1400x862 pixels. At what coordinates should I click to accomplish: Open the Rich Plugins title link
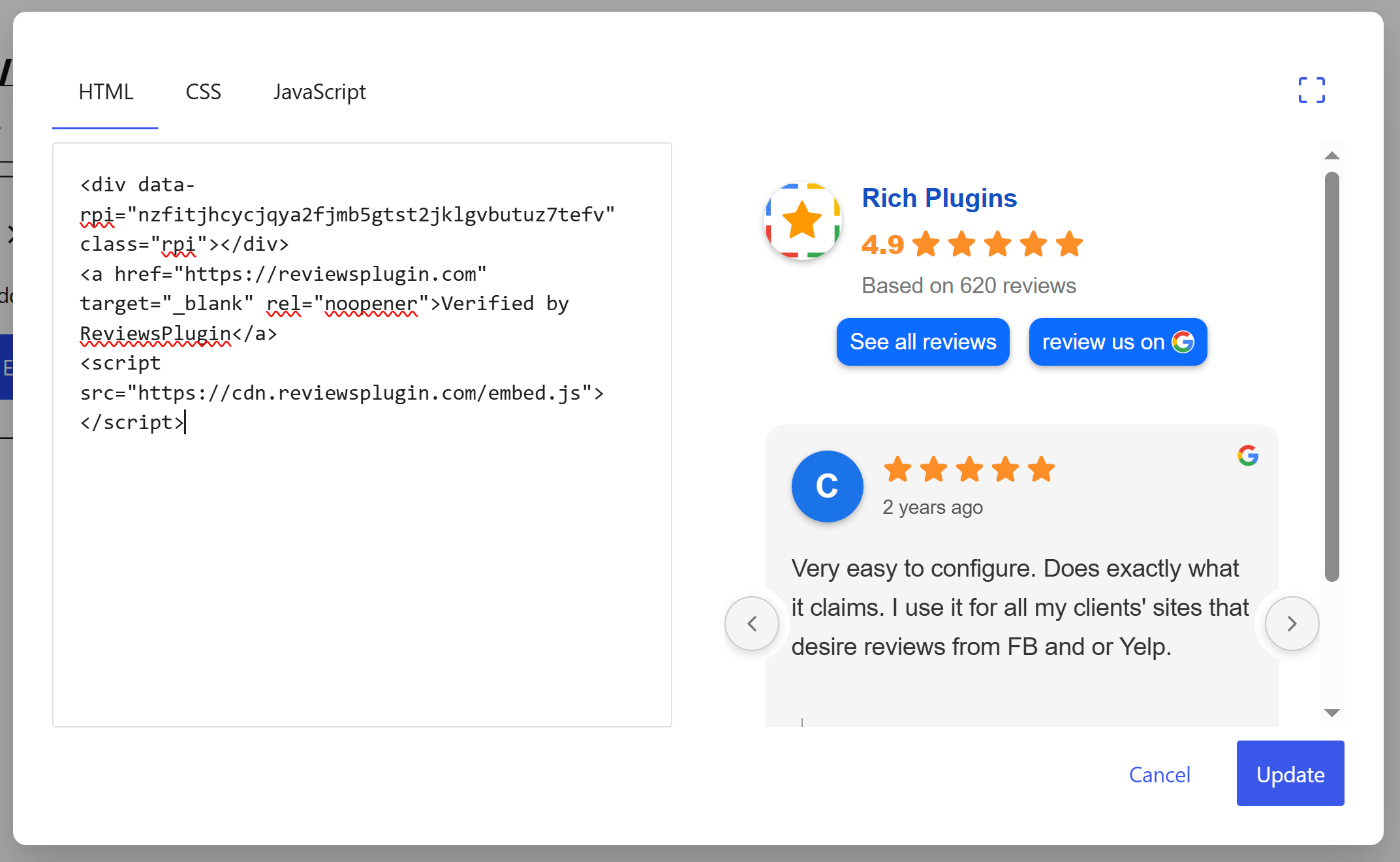[x=939, y=198]
